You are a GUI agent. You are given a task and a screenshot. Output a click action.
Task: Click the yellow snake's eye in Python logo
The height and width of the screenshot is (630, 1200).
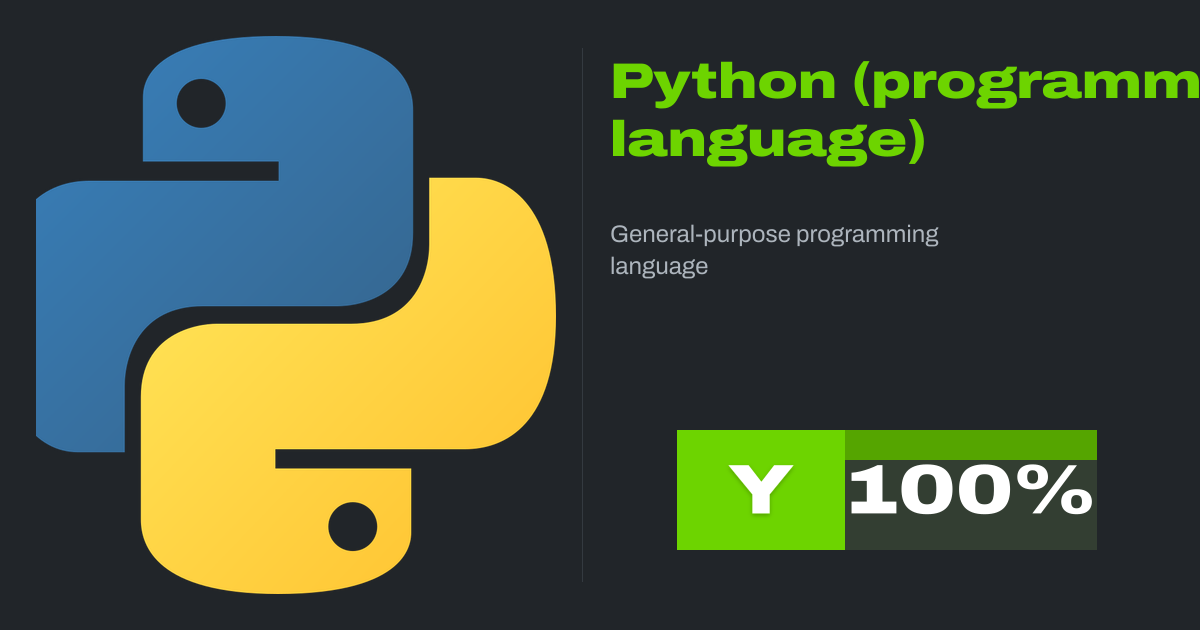[352, 526]
